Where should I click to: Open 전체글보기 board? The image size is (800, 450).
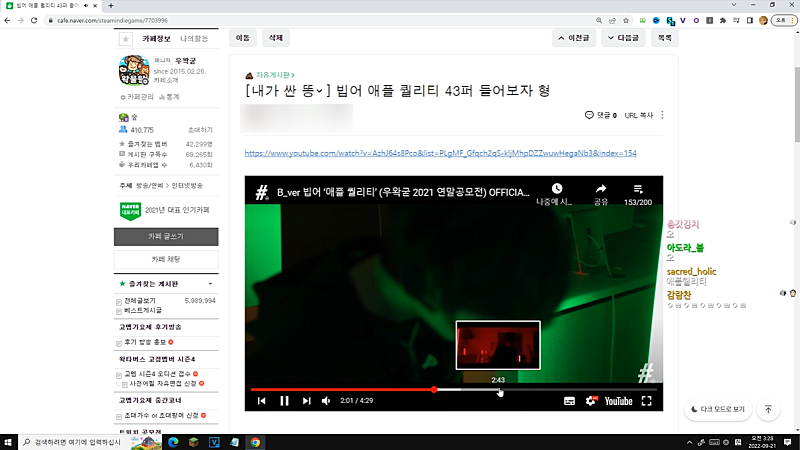[x=140, y=301]
